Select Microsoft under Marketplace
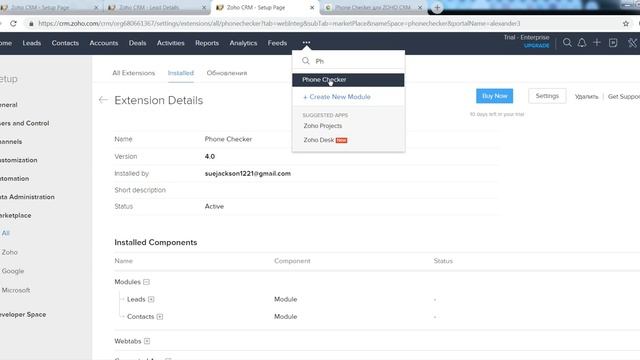The width and height of the screenshot is (640, 360). coord(16,290)
